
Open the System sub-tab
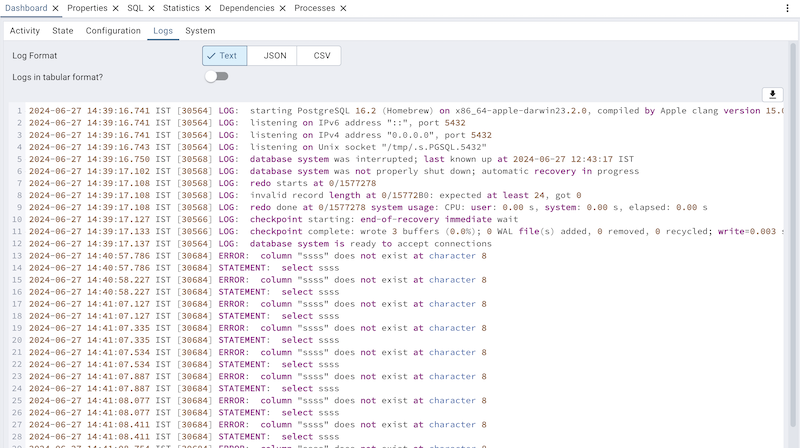coord(200,31)
